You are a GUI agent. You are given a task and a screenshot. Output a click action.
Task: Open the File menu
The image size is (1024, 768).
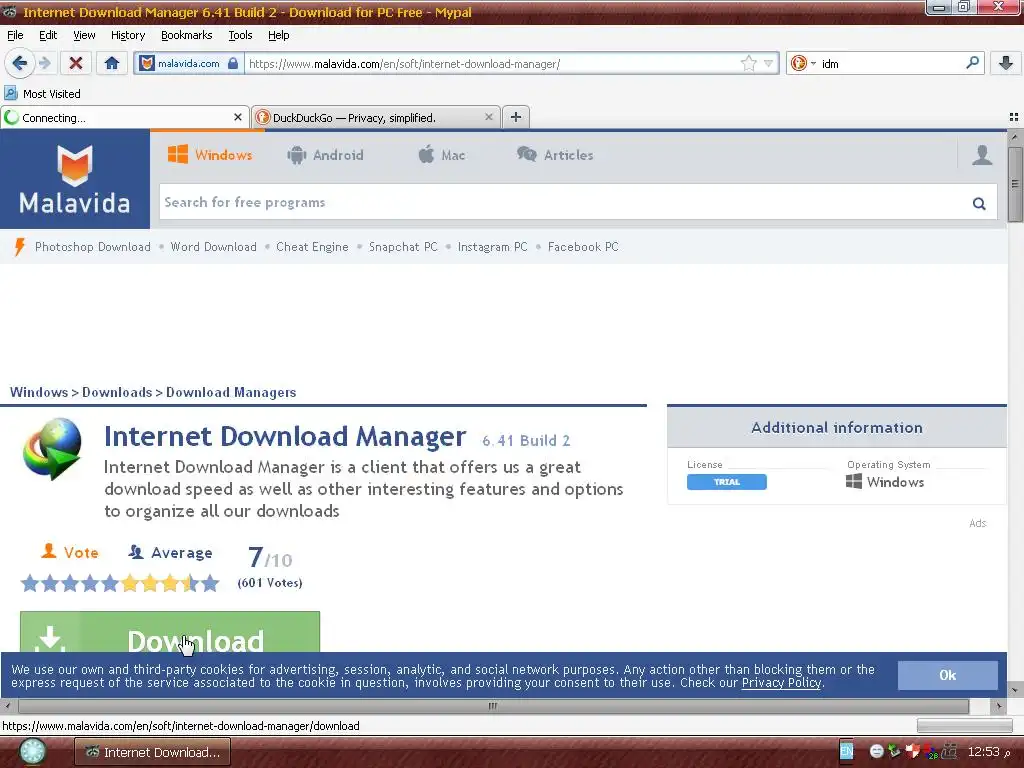(x=15, y=35)
